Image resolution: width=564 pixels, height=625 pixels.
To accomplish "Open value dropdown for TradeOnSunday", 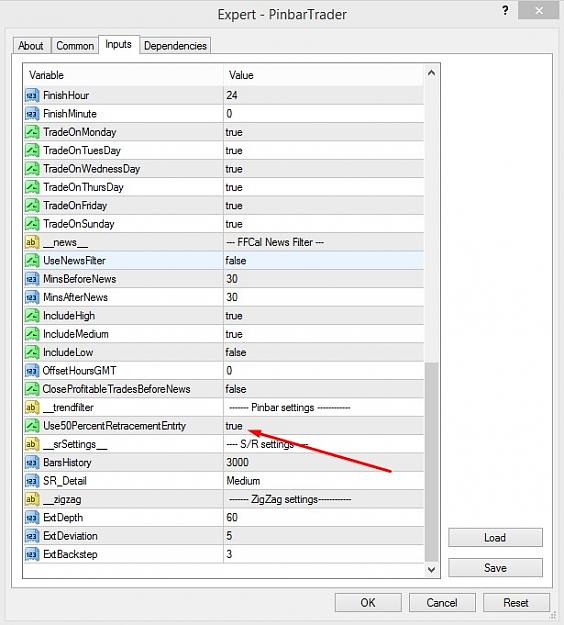I will pyautogui.click(x=324, y=224).
